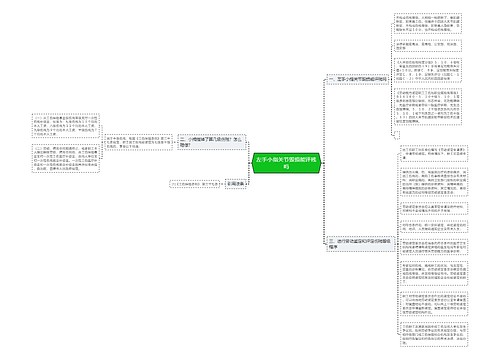Select the bottom-most note under branch 三
The height and width of the screenshot is (360, 500).
click(434, 334)
